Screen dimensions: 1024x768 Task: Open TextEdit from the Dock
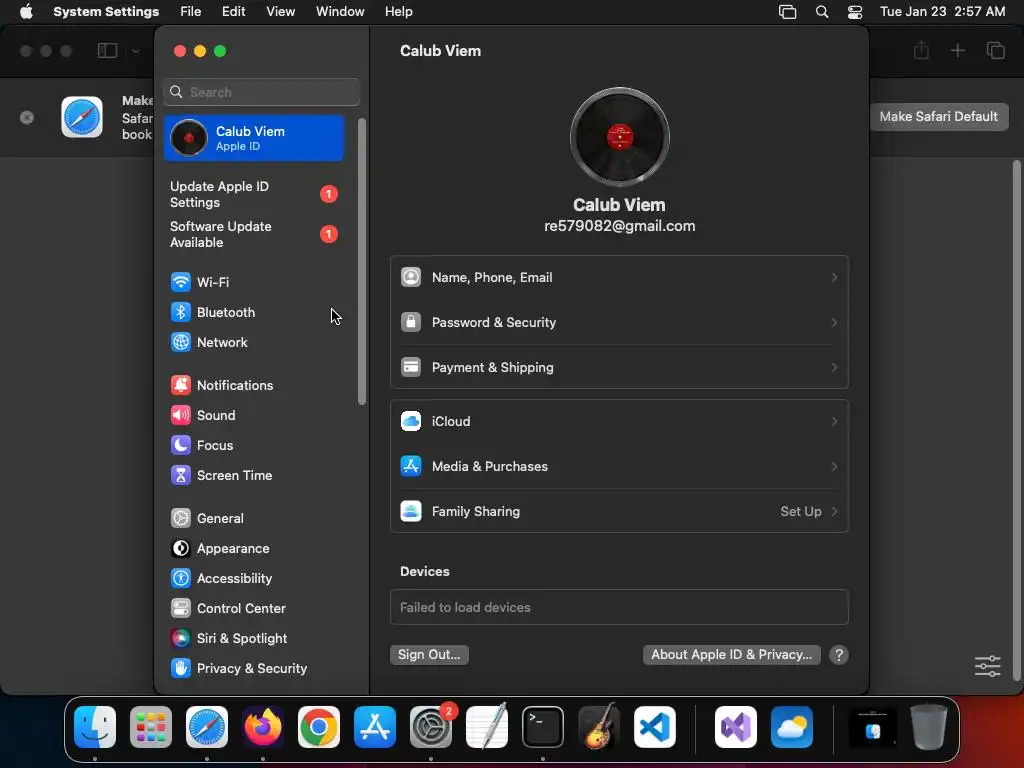coord(487,727)
